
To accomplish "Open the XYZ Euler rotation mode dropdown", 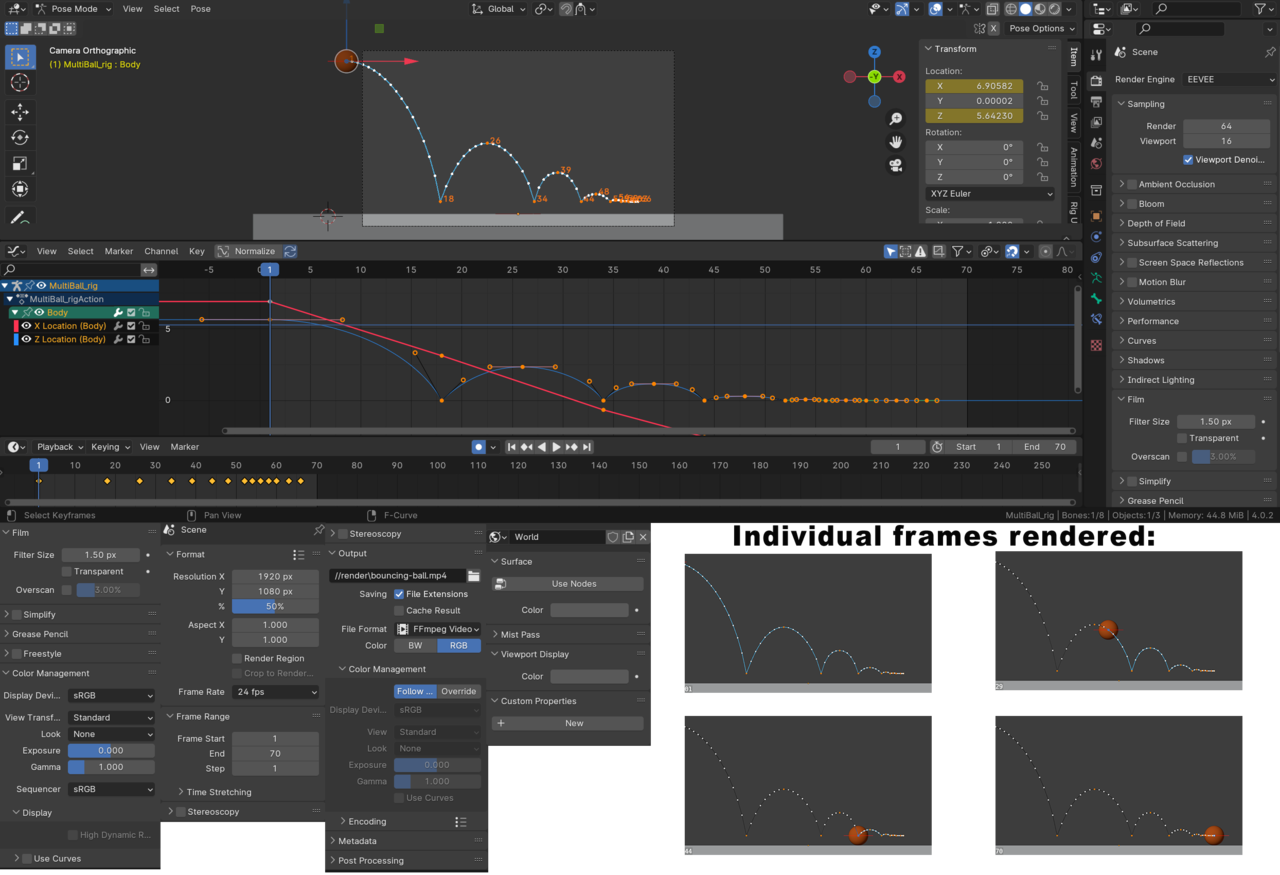I will coord(990,194).
